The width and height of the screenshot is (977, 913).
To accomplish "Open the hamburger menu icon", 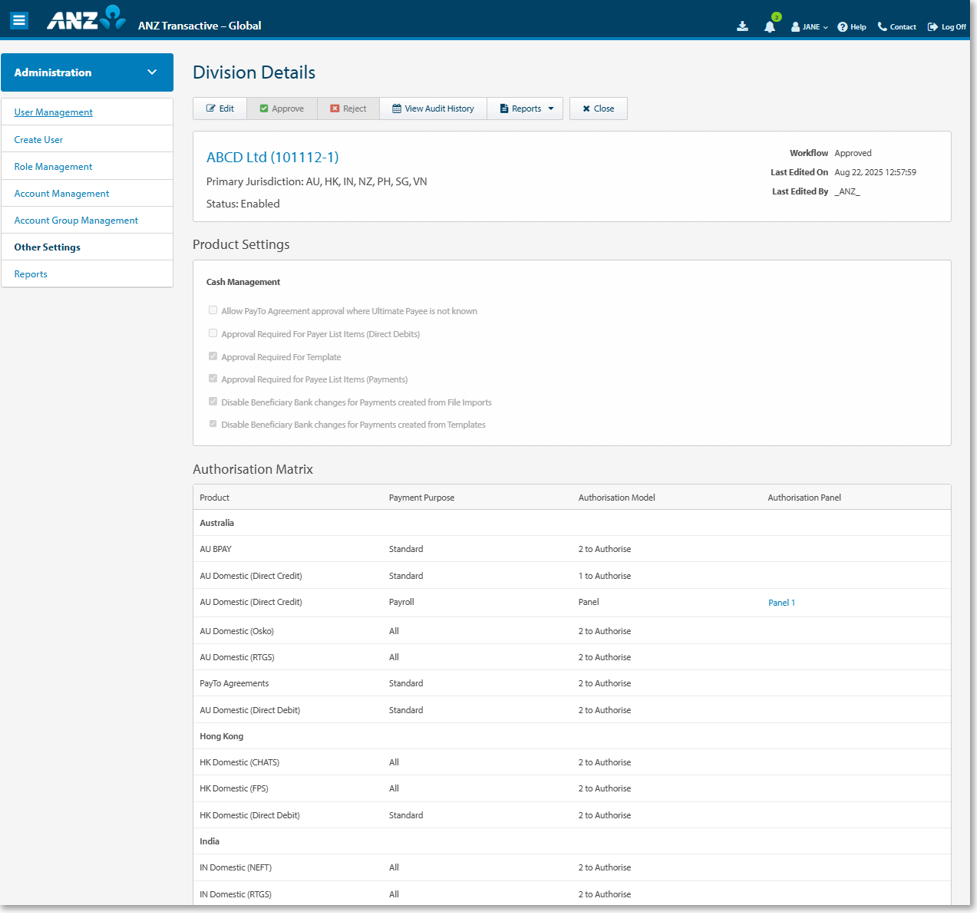I will click(x=19, y=20).
